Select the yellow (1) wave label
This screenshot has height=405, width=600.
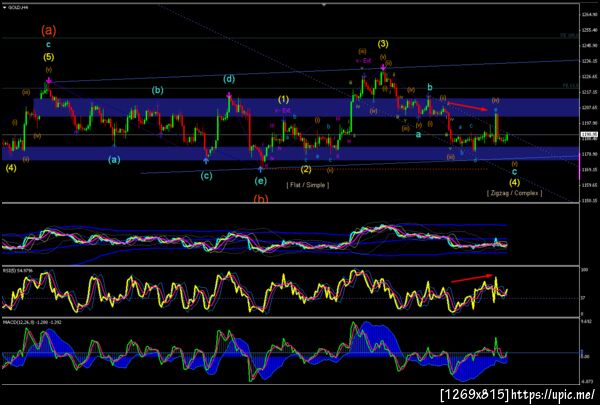[x=283, y=100]
